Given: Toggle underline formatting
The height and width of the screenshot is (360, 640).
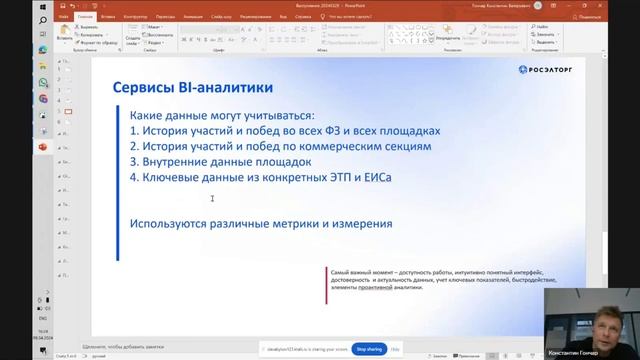Looking at the screenshot, I should pos(198,40).
